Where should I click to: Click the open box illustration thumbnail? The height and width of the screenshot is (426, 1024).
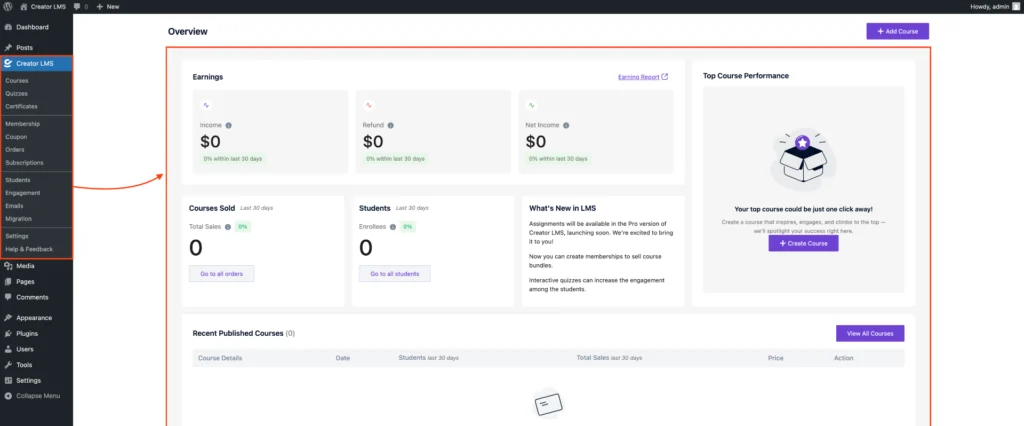[x=803, y=160]
